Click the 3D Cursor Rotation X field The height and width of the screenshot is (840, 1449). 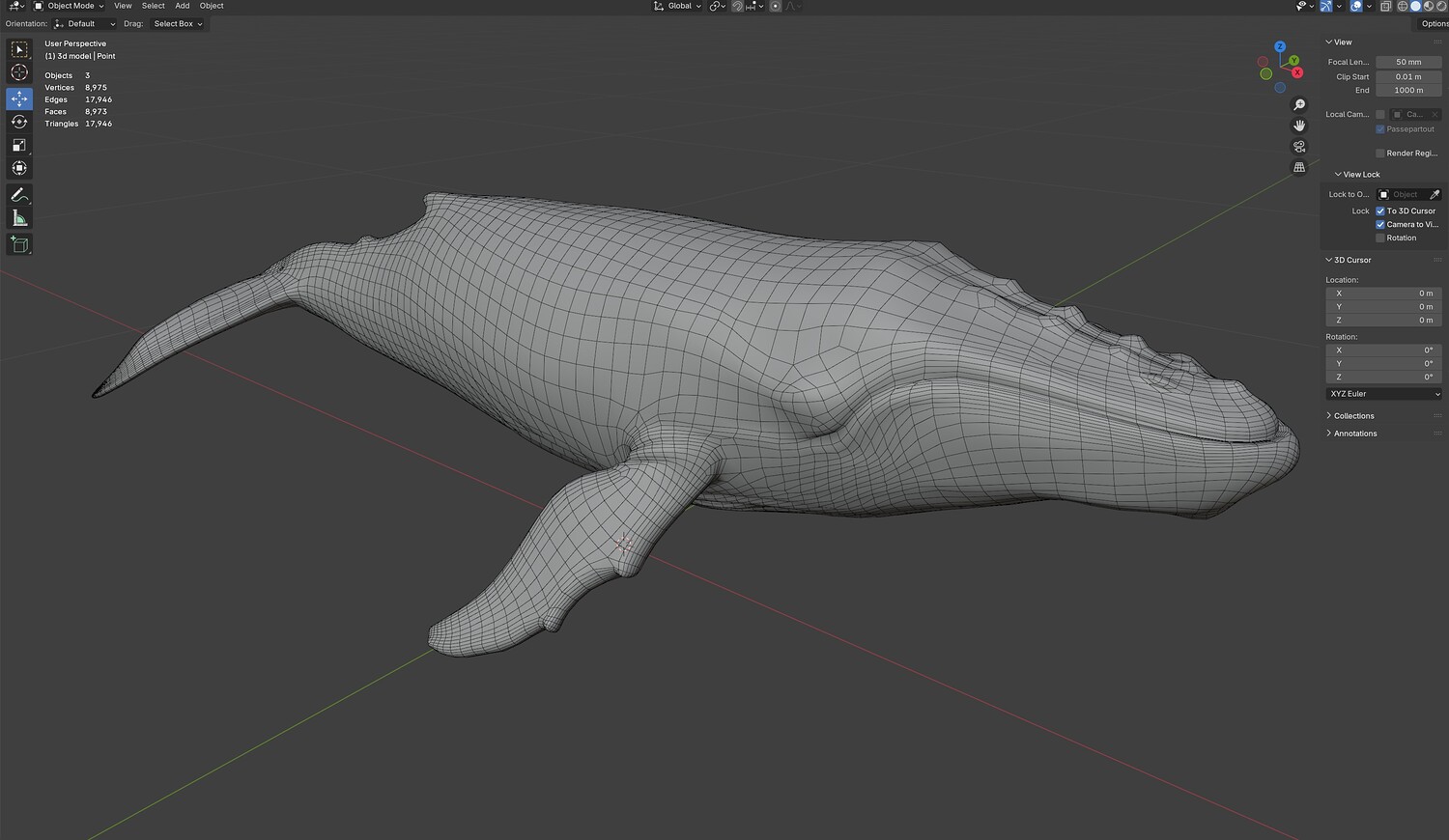click(x=1384, y=350)
